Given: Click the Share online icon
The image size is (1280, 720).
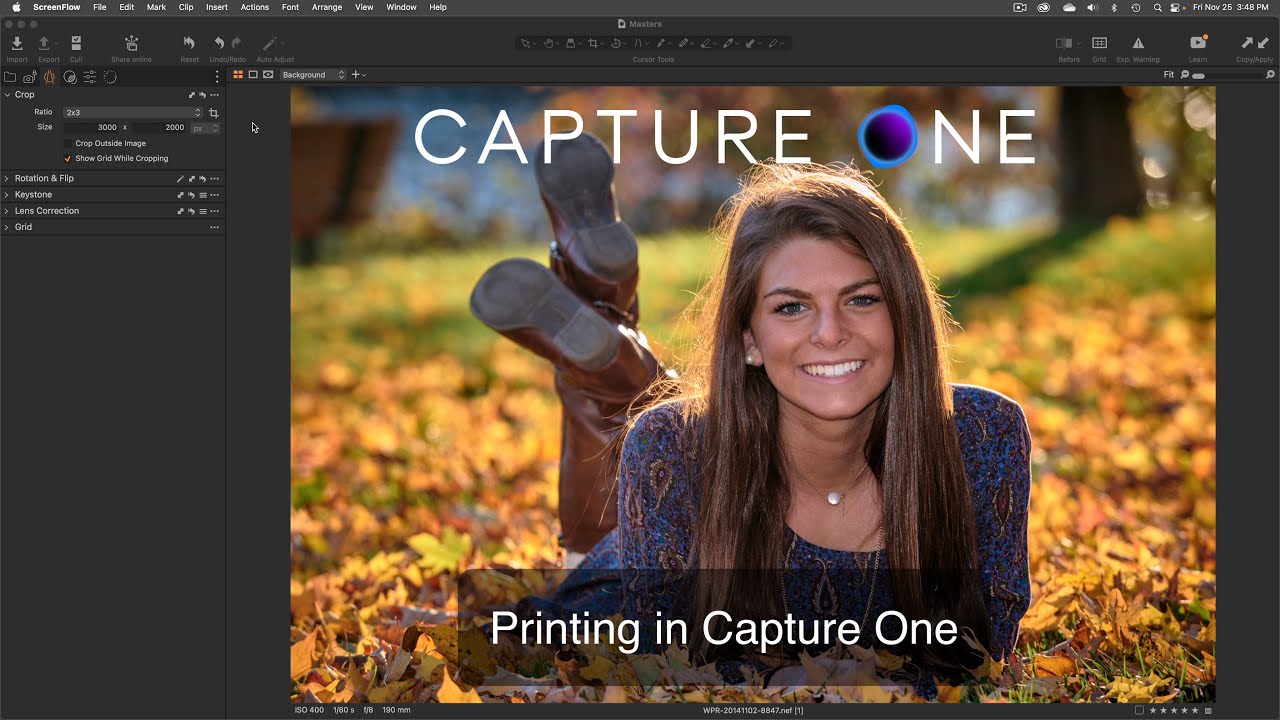Looking at the screenshot, I should pyautogui.click(x=131, y=43).
